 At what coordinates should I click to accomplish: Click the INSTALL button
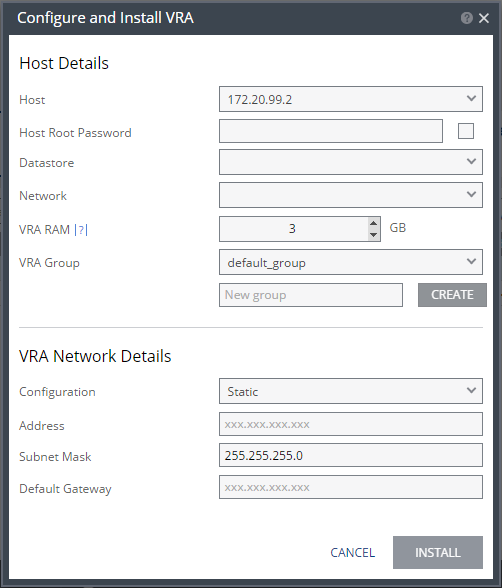438,552
